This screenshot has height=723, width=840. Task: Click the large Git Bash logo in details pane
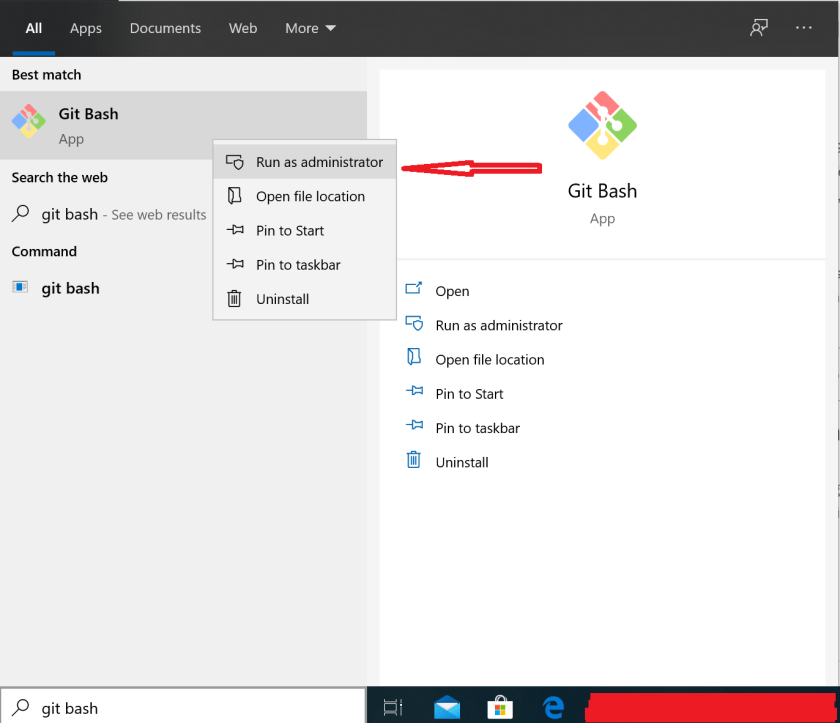point(602,125)
